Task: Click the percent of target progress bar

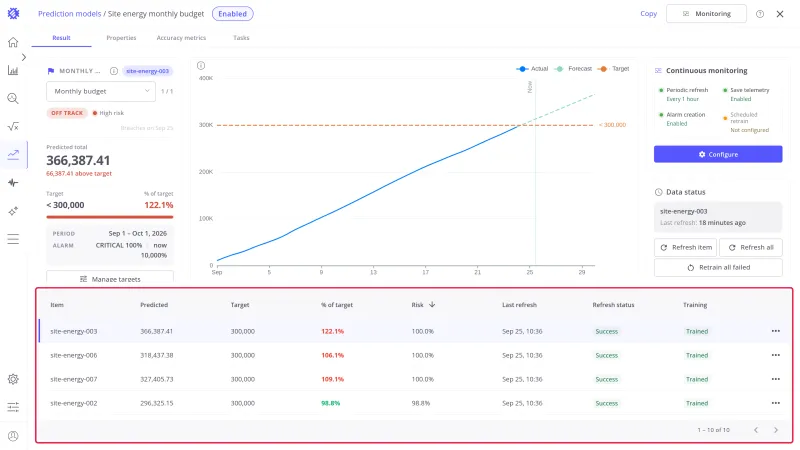Action: (x=110, y=217)
